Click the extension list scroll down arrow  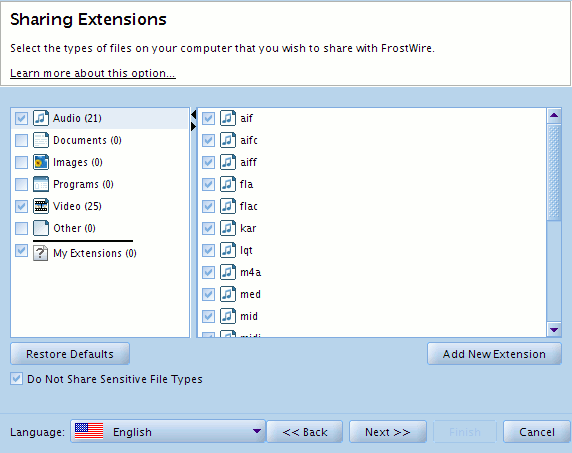coord(554,330)
